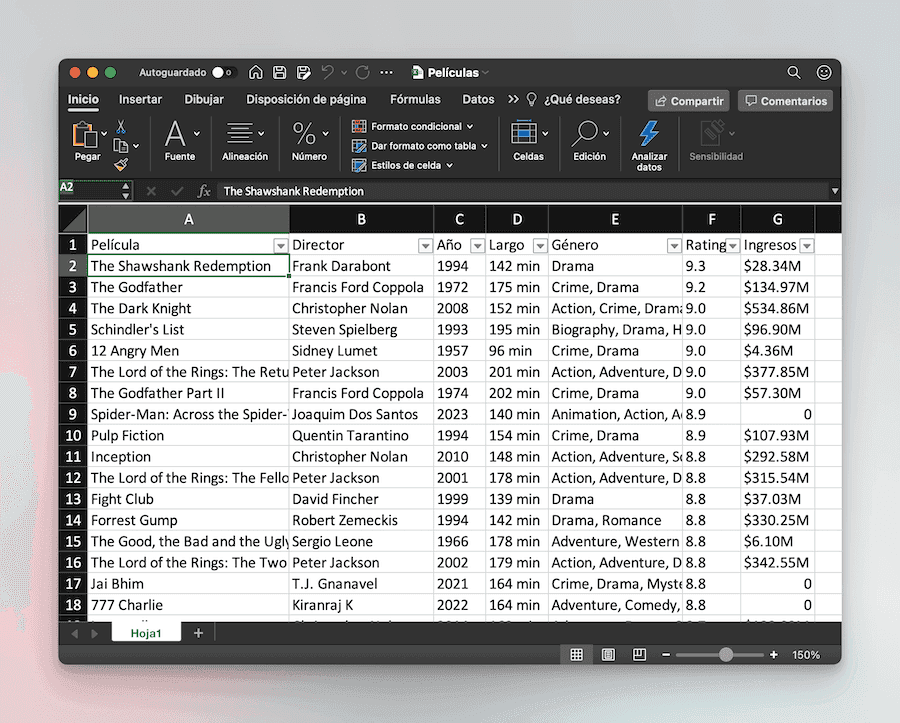Viewport: 900px width, 723px height.
Task: Click the Pegar clipboard icon
Action: click(x=84, y=135)
